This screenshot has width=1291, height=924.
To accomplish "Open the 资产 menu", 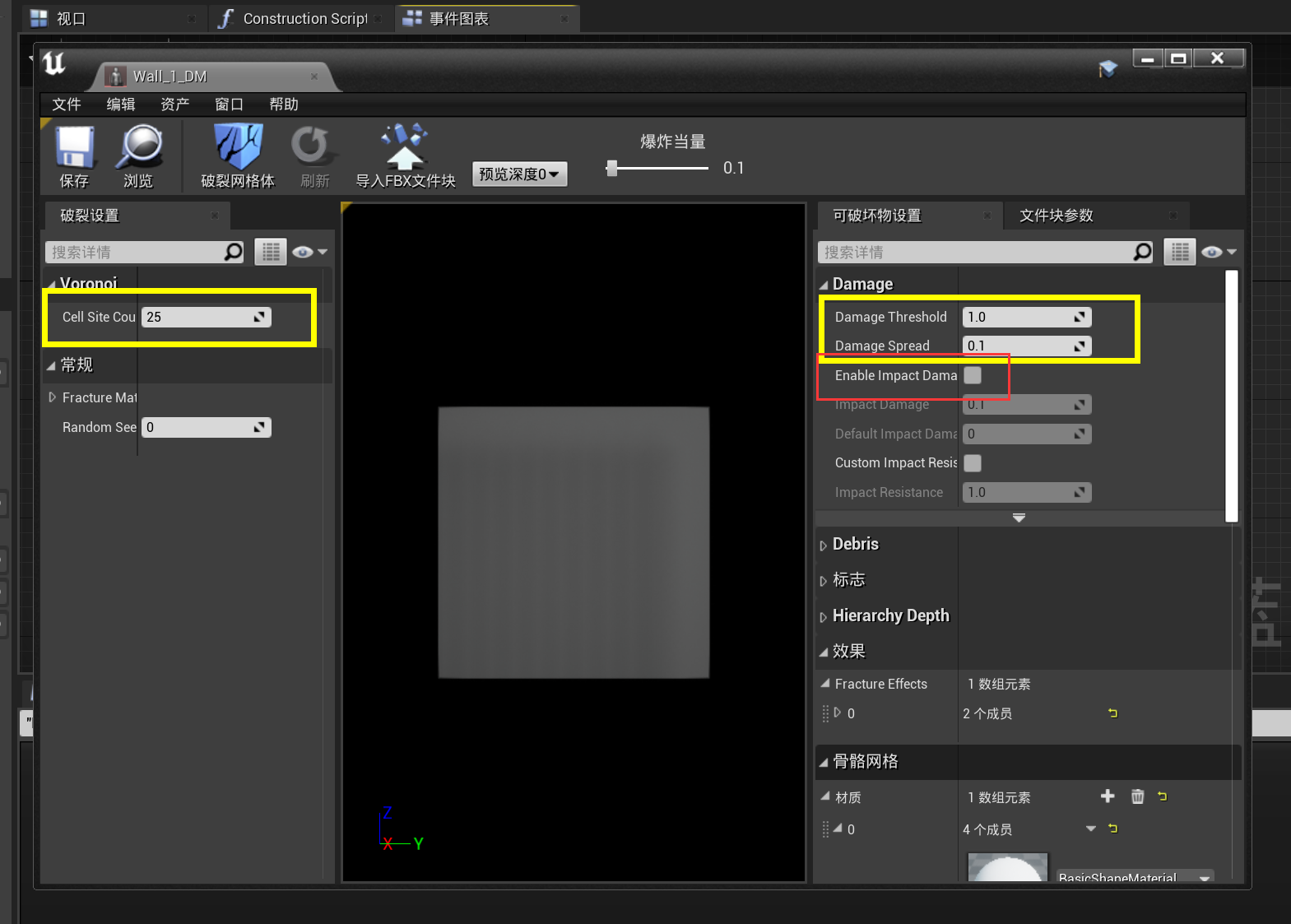I will (x=175, y=104).
